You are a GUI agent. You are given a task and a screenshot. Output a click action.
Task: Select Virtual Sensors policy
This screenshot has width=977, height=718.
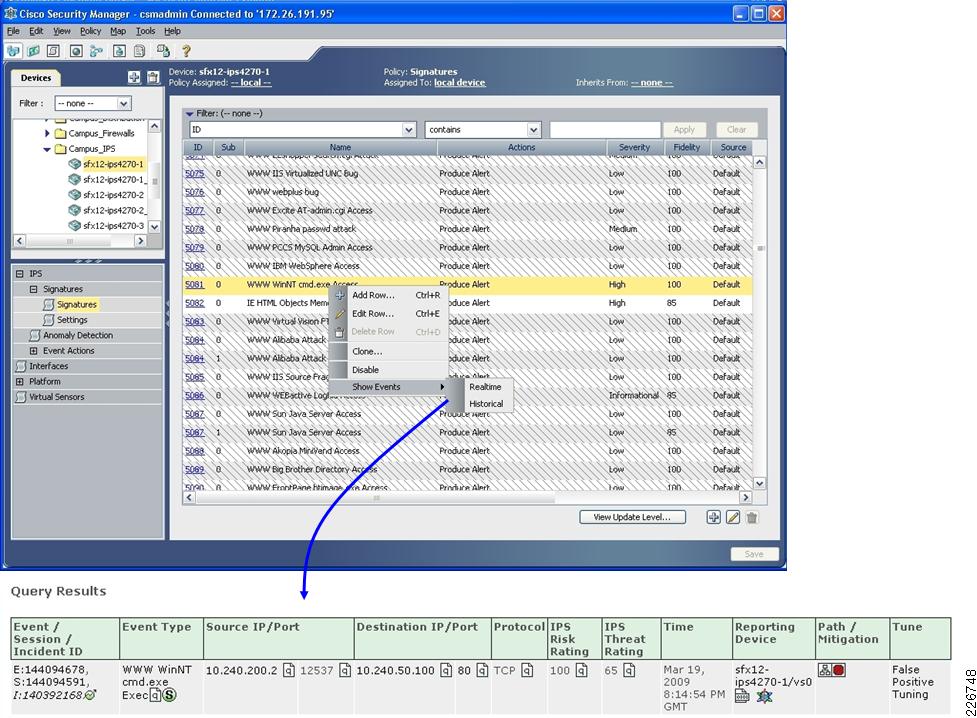click(x=57, y=397)
